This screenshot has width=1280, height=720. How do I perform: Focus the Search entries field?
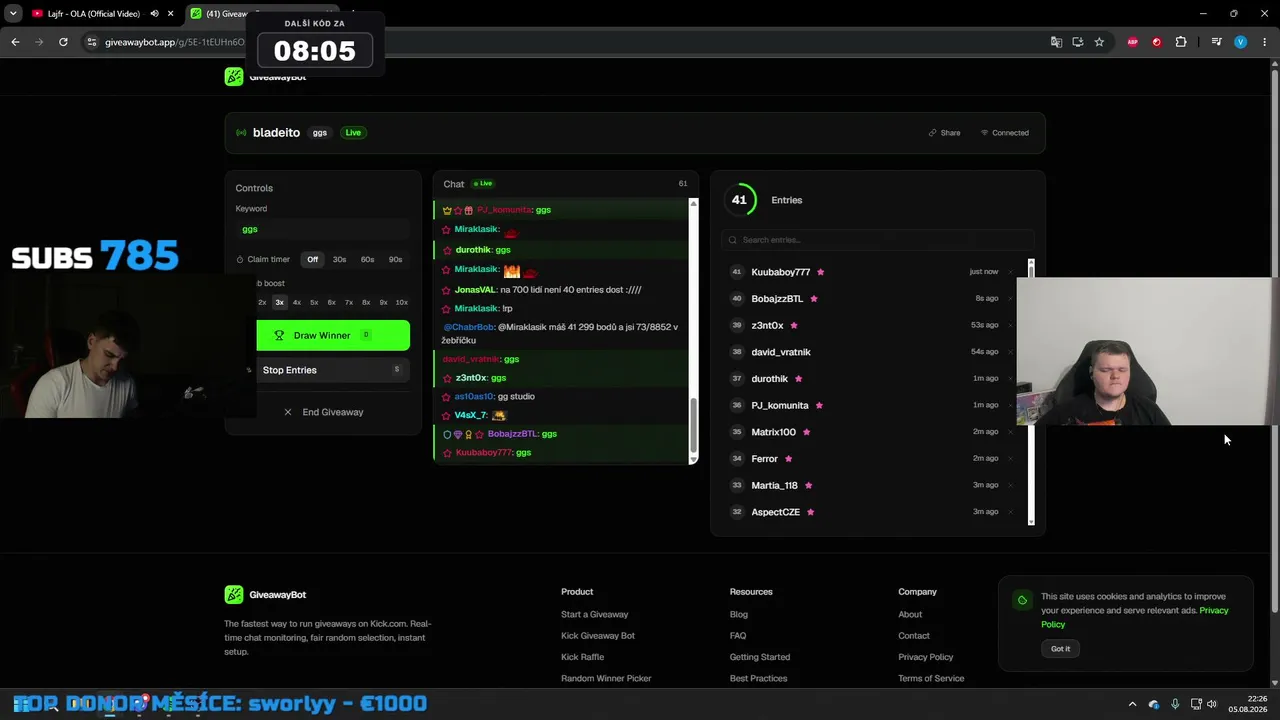(x=877, y=240)
